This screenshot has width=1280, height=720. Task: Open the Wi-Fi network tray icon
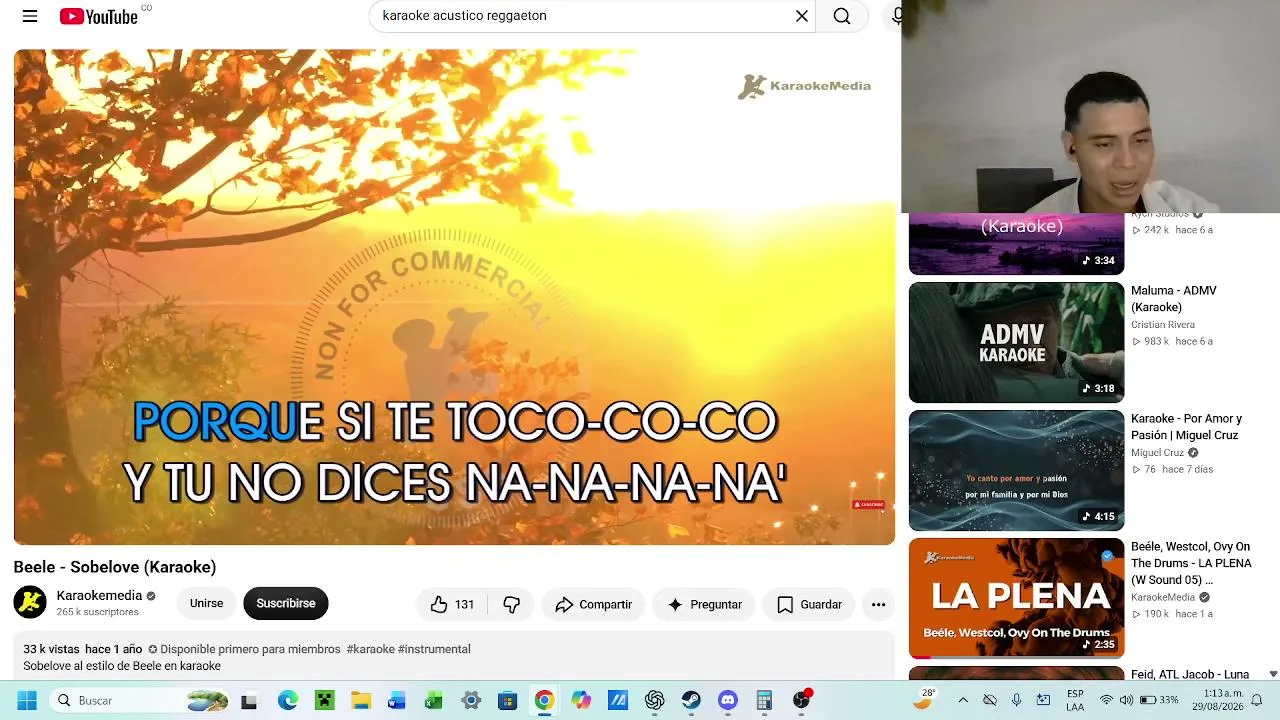(x=1106, y=700)
